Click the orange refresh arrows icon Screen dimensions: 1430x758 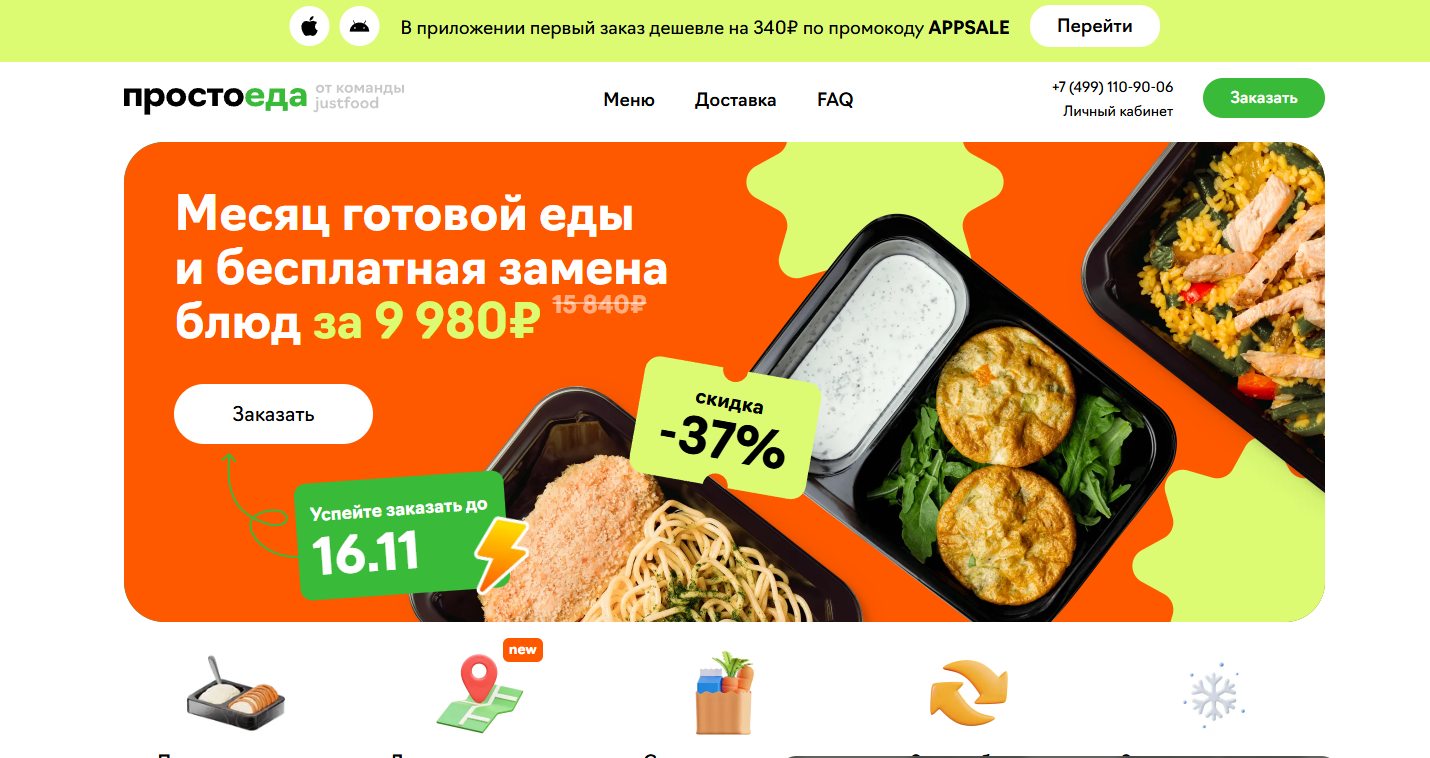(968, 692)
